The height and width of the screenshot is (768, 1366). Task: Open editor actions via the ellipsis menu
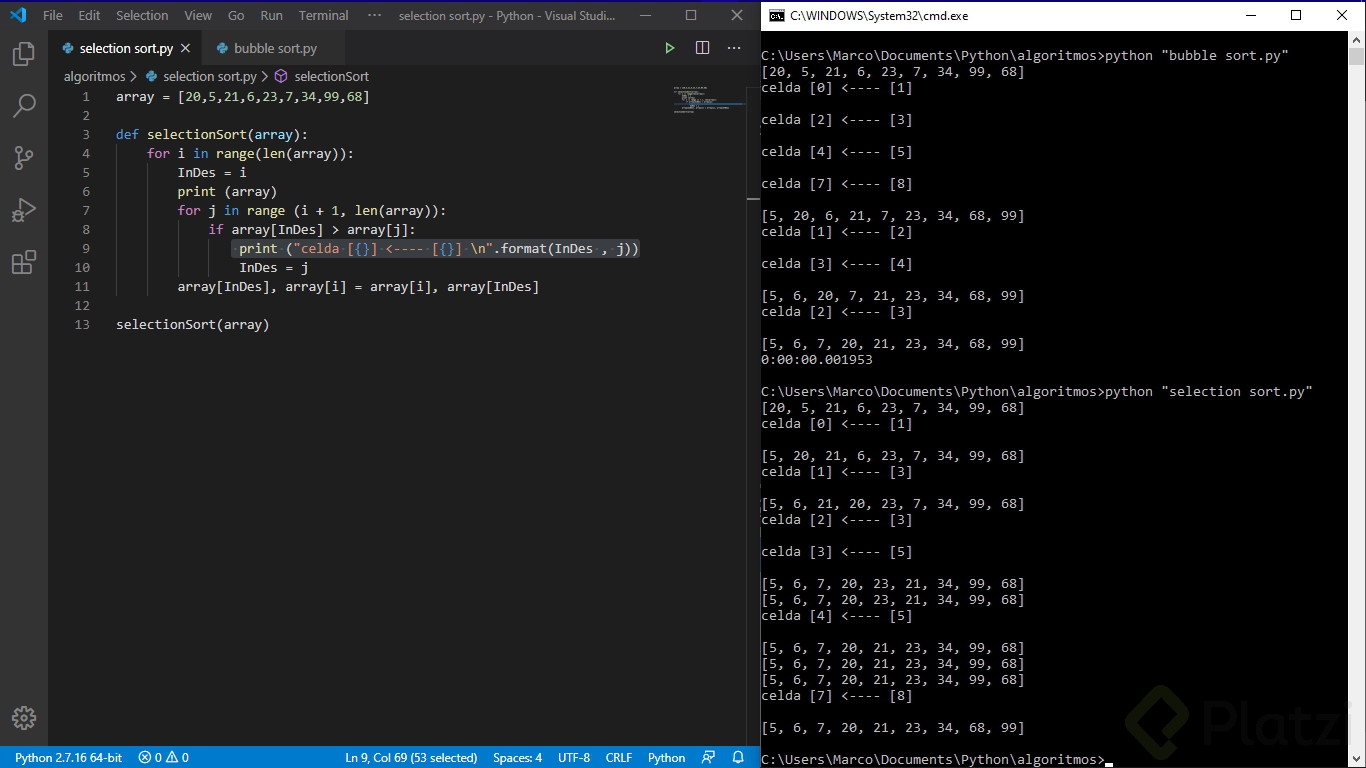pyautogui.click(x=734, y=47)
